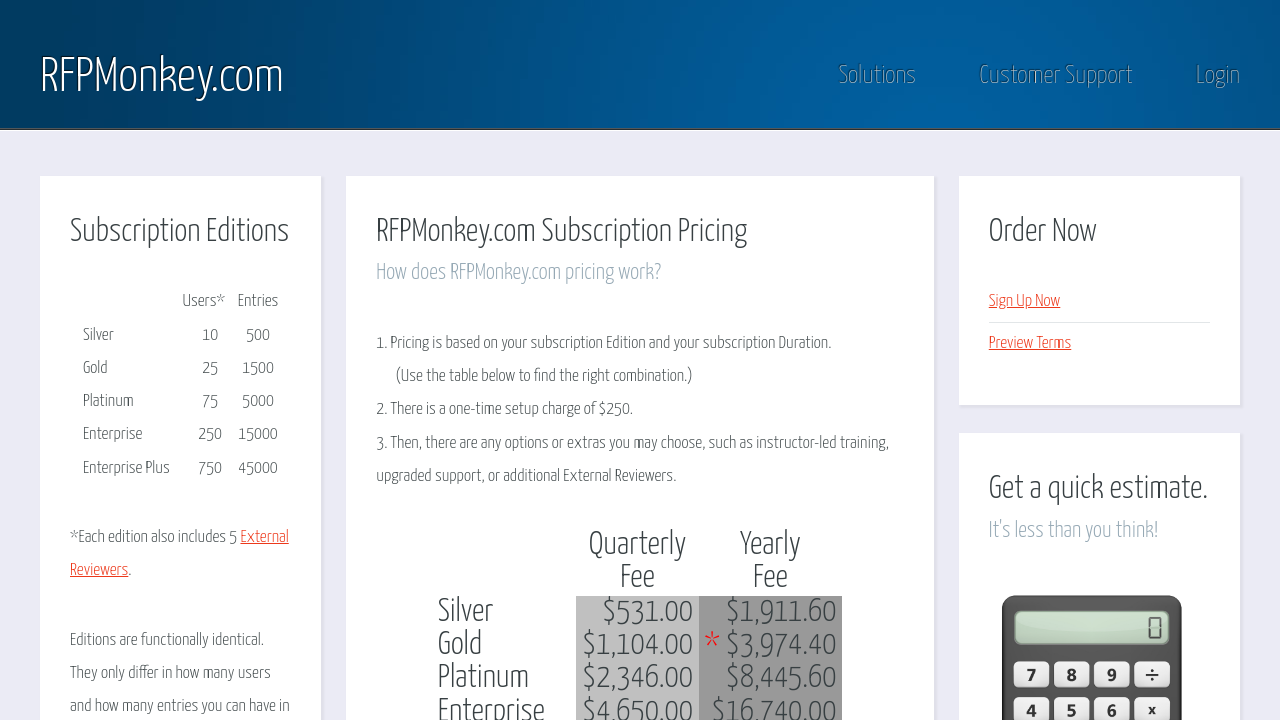Select the Gold yearly fee $3,974.40 cell
This screenshot has height=720, width=1280.
coord(780,645)
